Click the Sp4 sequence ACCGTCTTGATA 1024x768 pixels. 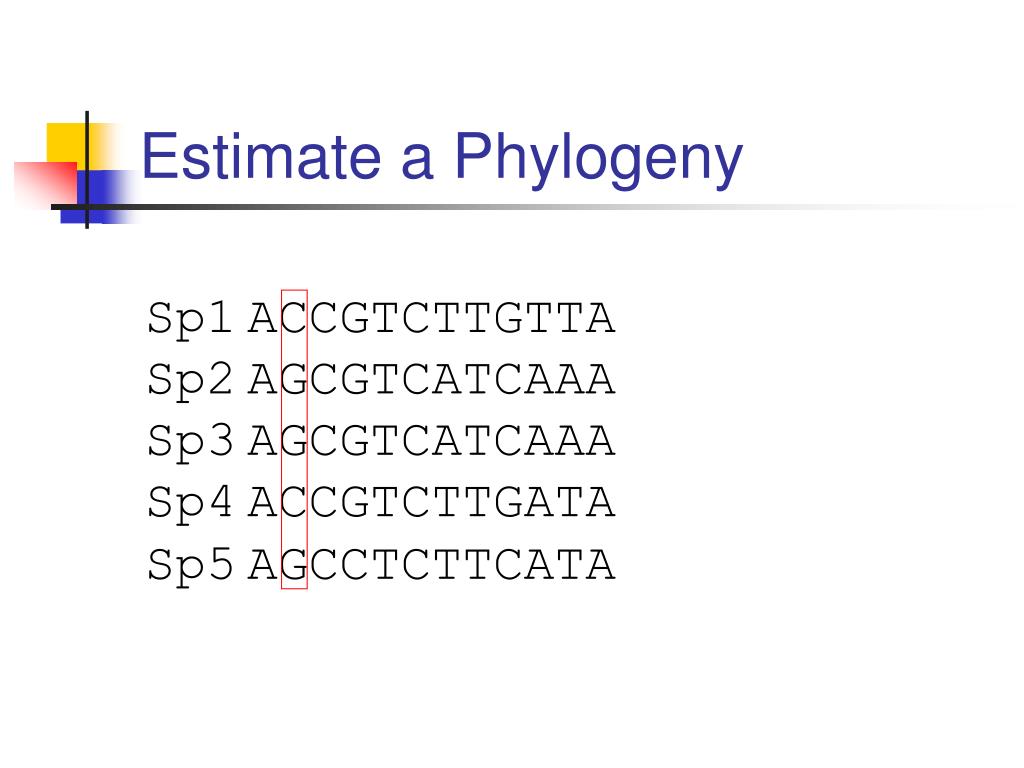pyautogui.click(x=432, y=503)
